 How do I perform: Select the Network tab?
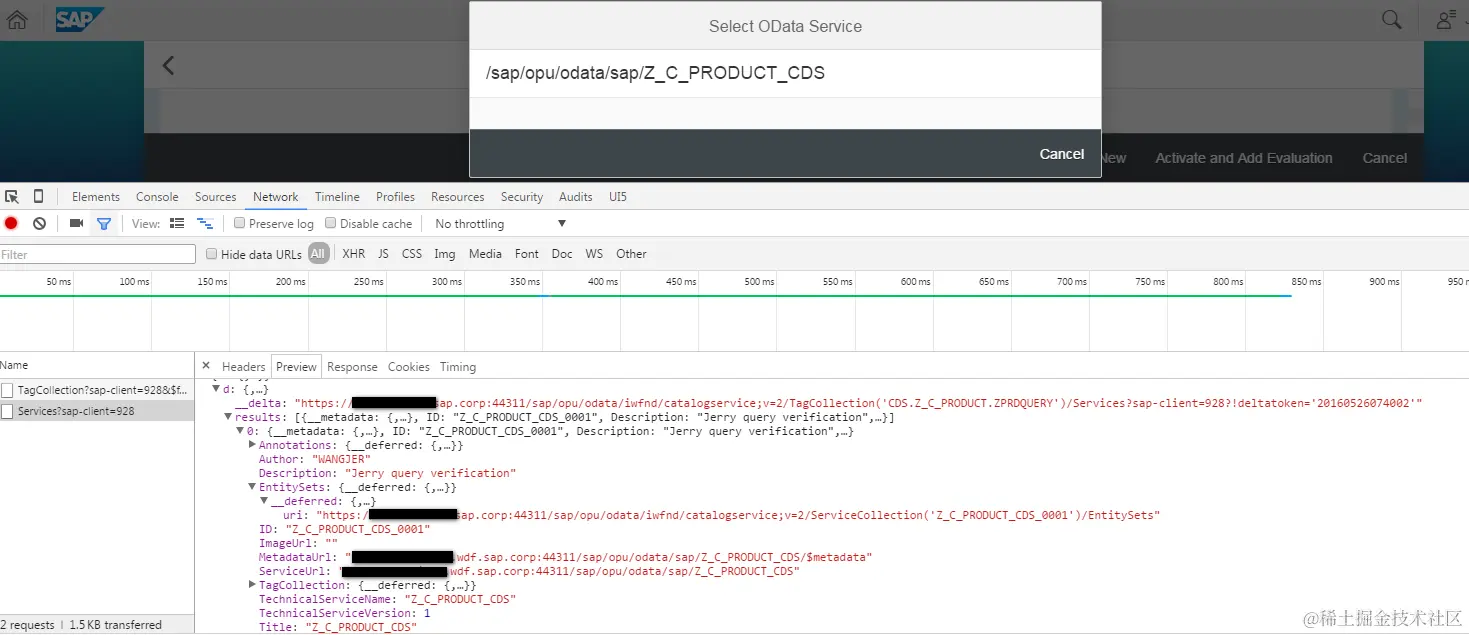[276, 197]
